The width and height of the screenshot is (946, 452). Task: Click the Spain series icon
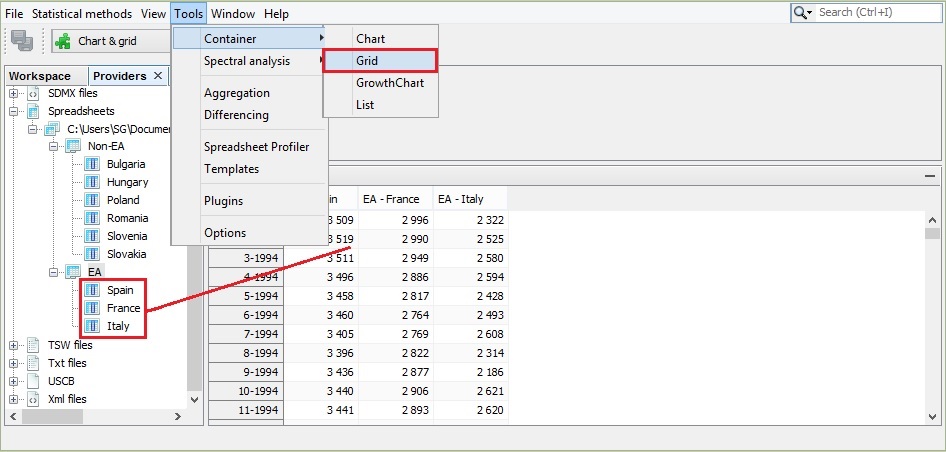click(92, 290)
